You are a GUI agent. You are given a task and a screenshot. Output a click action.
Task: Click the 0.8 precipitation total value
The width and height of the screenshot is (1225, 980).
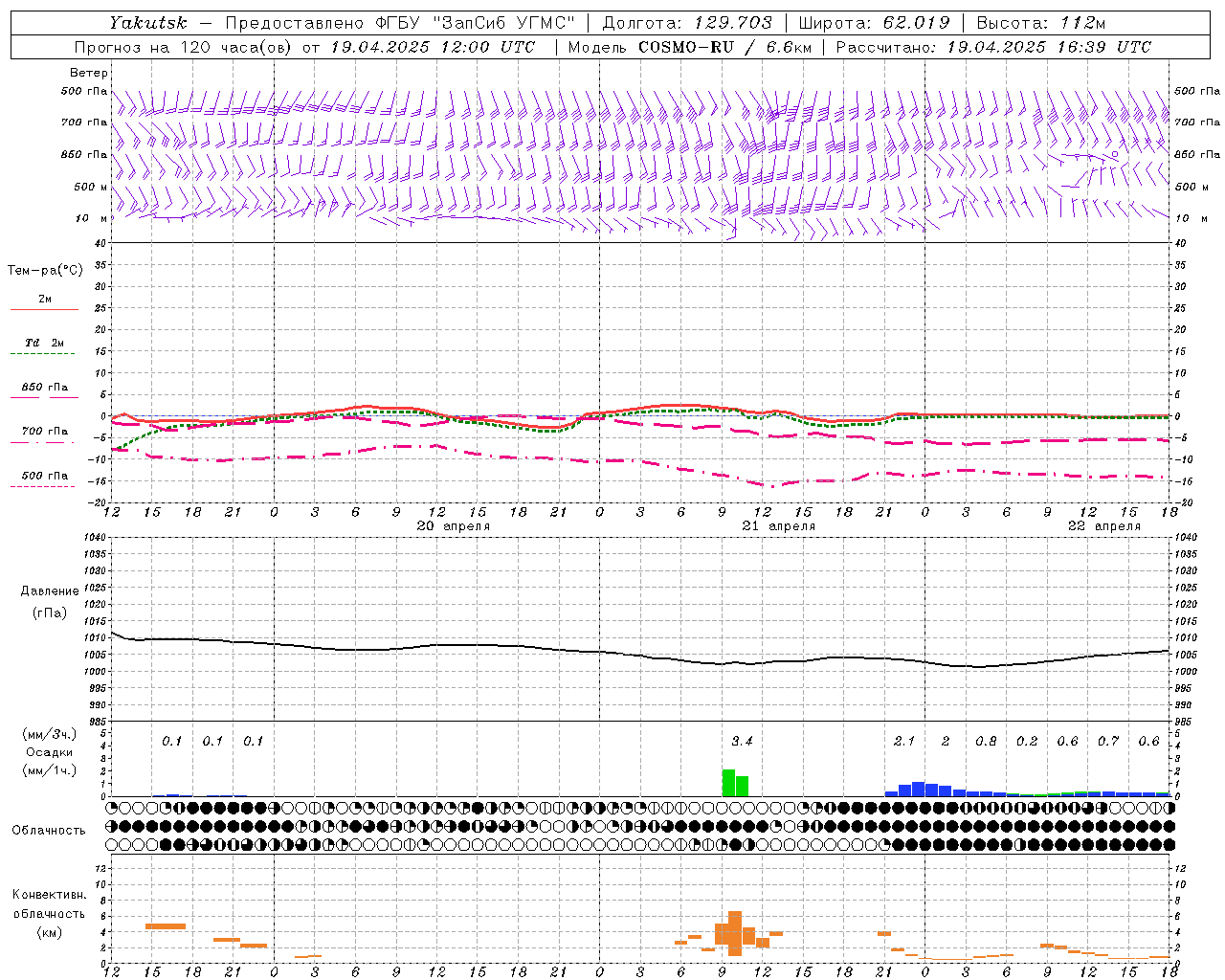point(986,741)
